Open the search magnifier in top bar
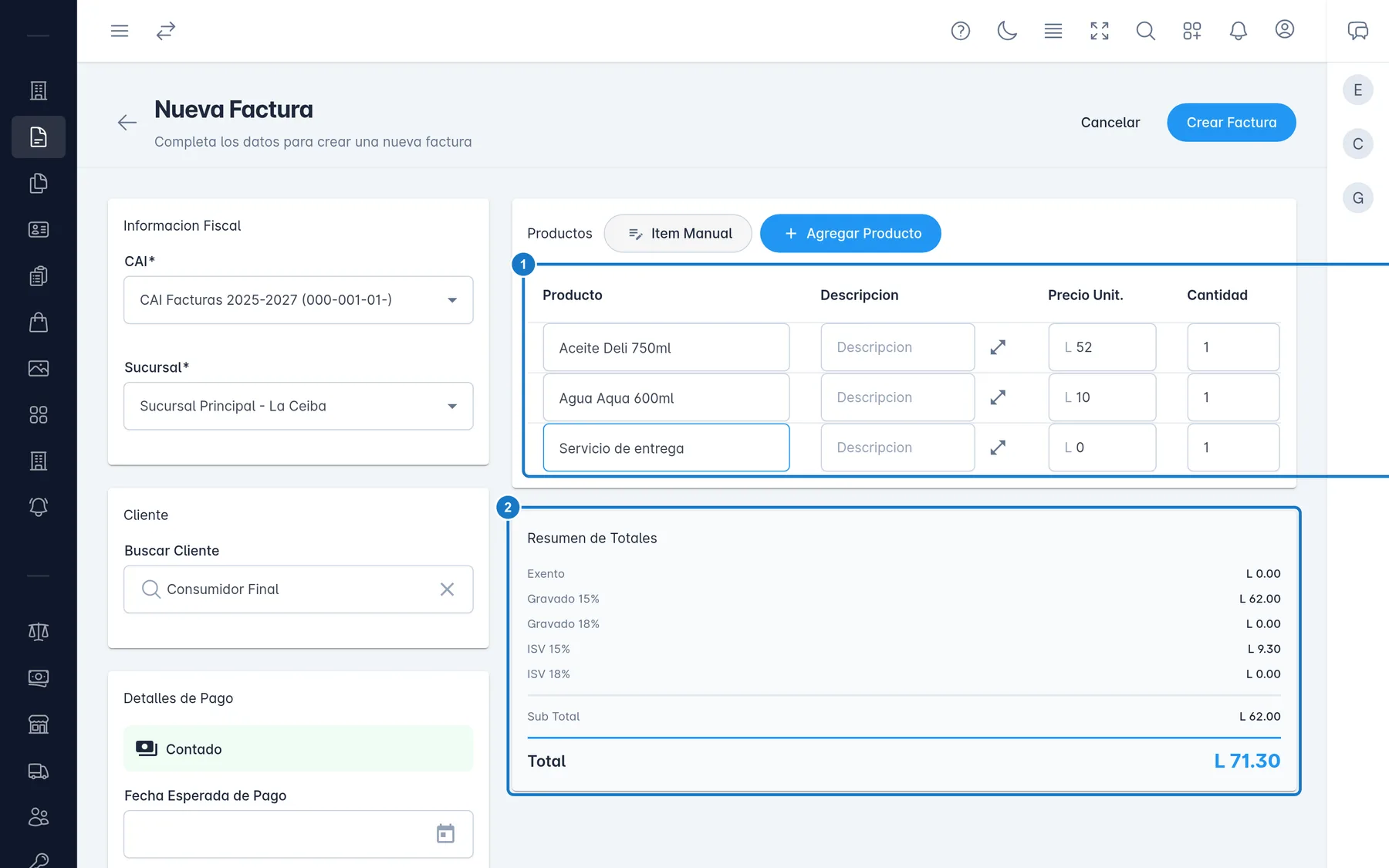1389x868 pixels. [x=1146, y=31]
